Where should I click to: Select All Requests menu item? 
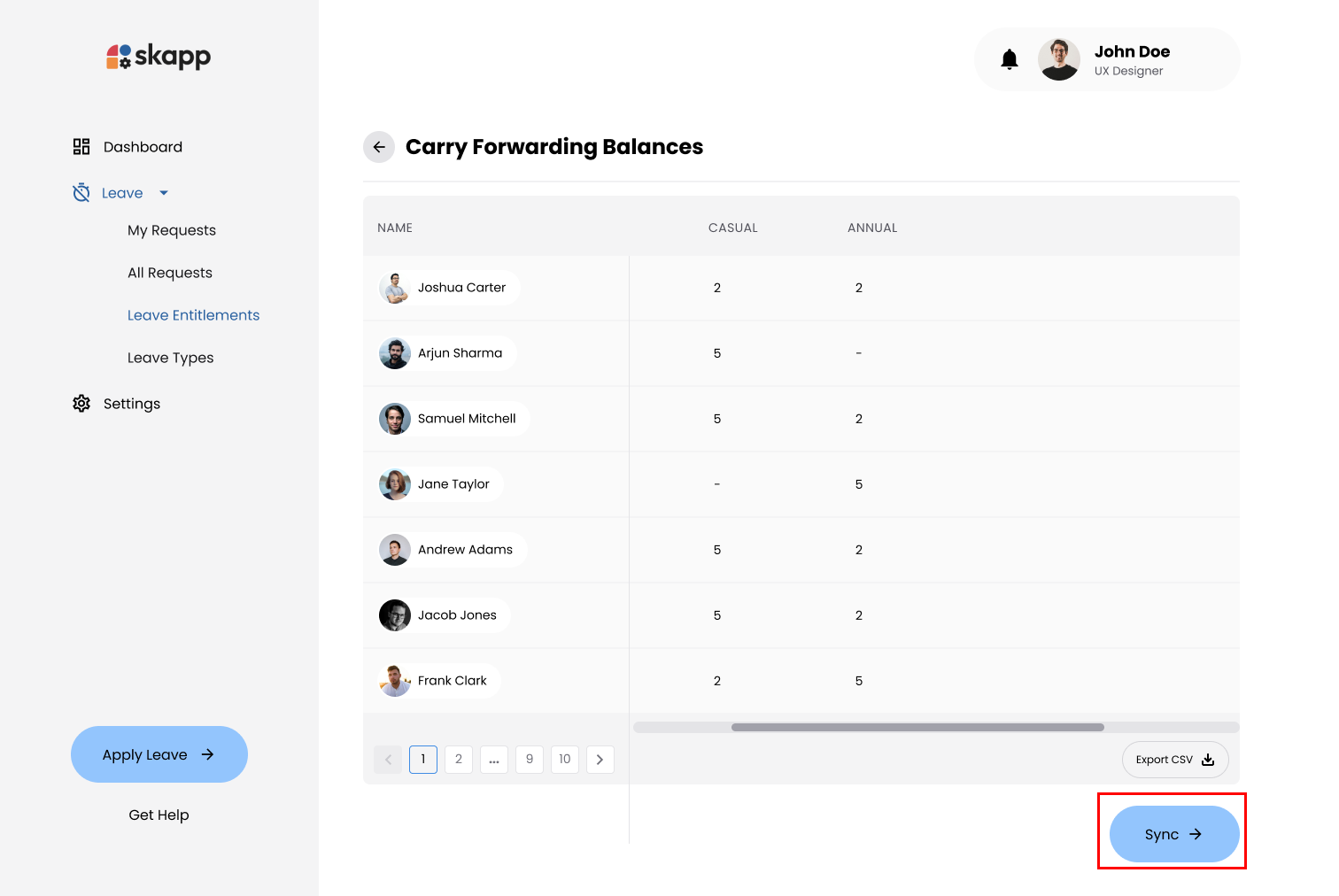170,273
